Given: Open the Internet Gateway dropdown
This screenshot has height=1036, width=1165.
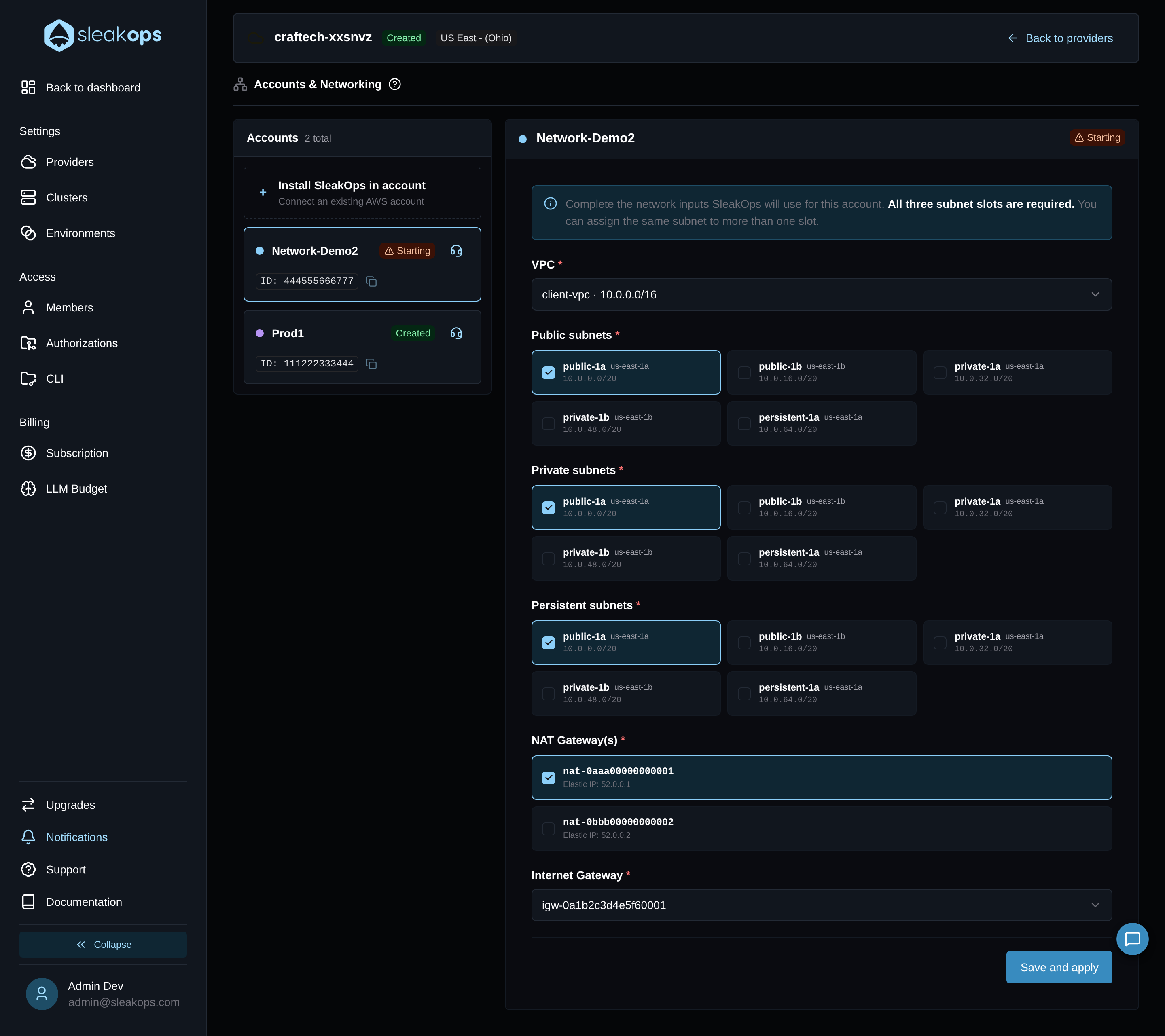Looking at the screenshot, I should (821, 905).
